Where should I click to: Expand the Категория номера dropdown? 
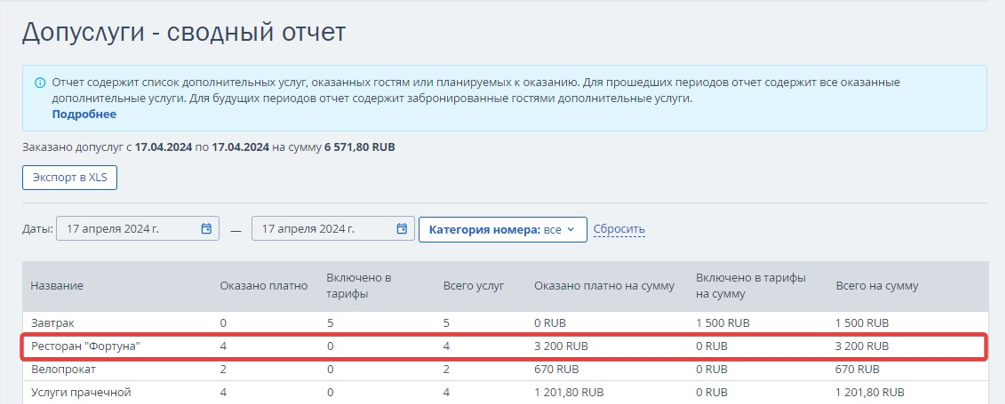[502, 230]
